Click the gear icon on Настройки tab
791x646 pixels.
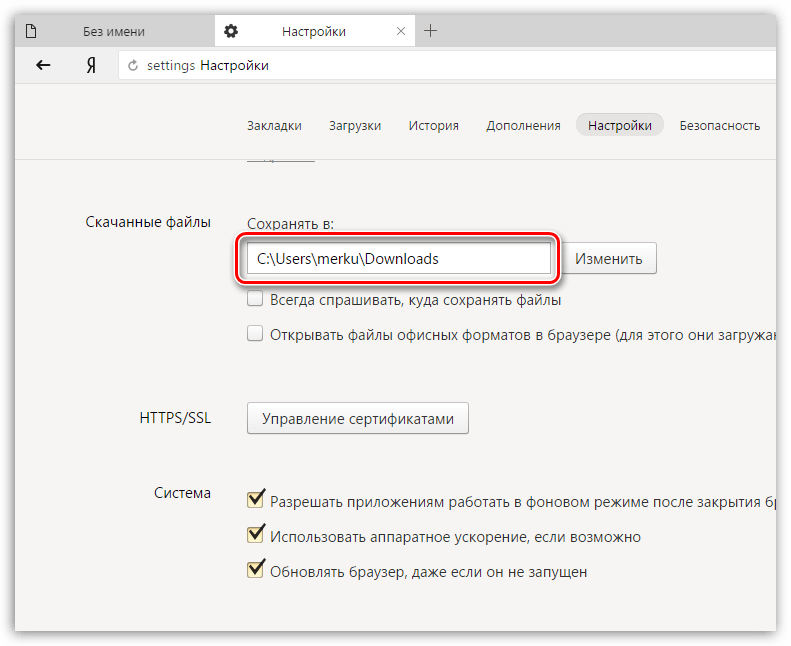click(231, 31)
